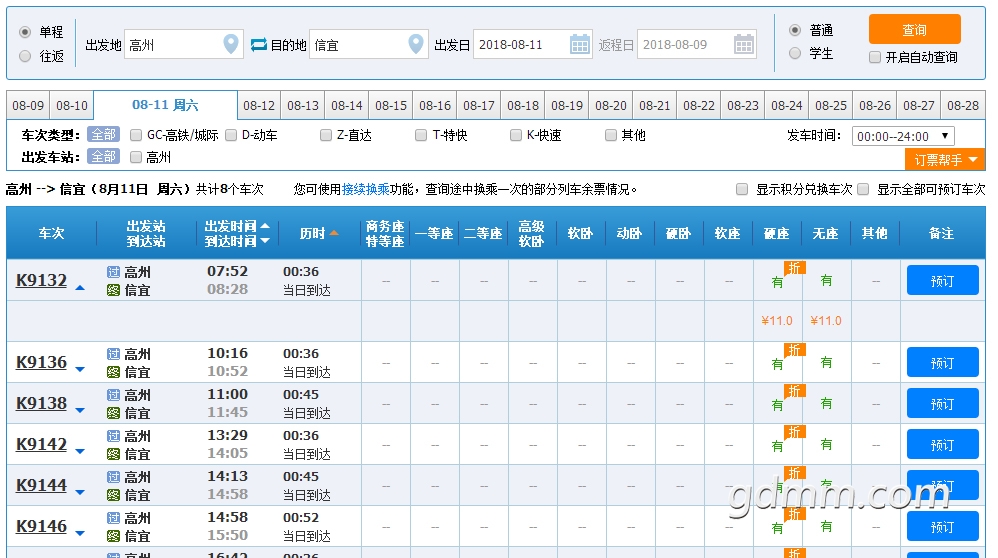Click the 折 discount badge for K9146
Screen dimensions: 998x558
click(x=794, y=514)
